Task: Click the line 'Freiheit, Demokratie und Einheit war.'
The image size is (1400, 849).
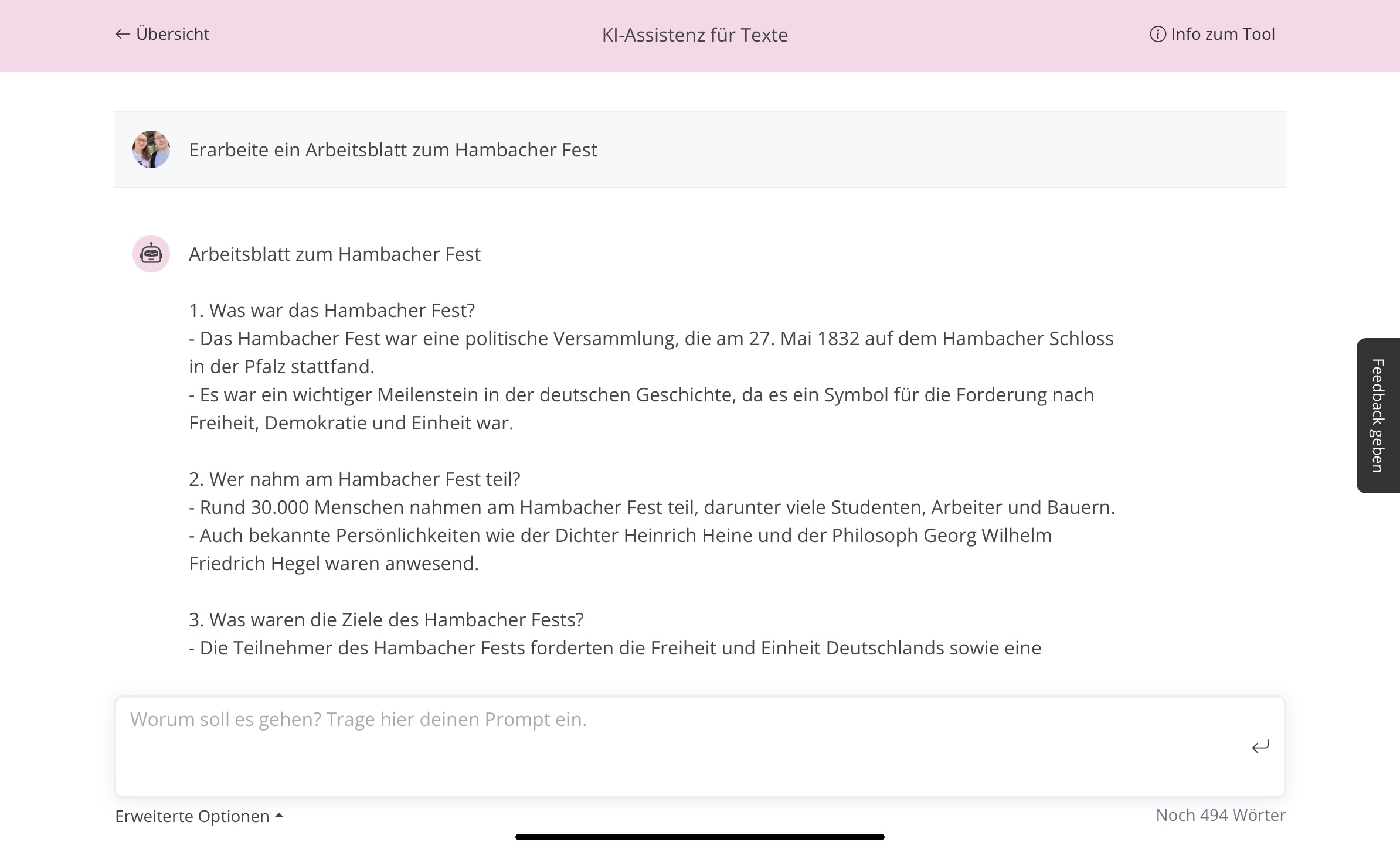Action: [351, 423]
